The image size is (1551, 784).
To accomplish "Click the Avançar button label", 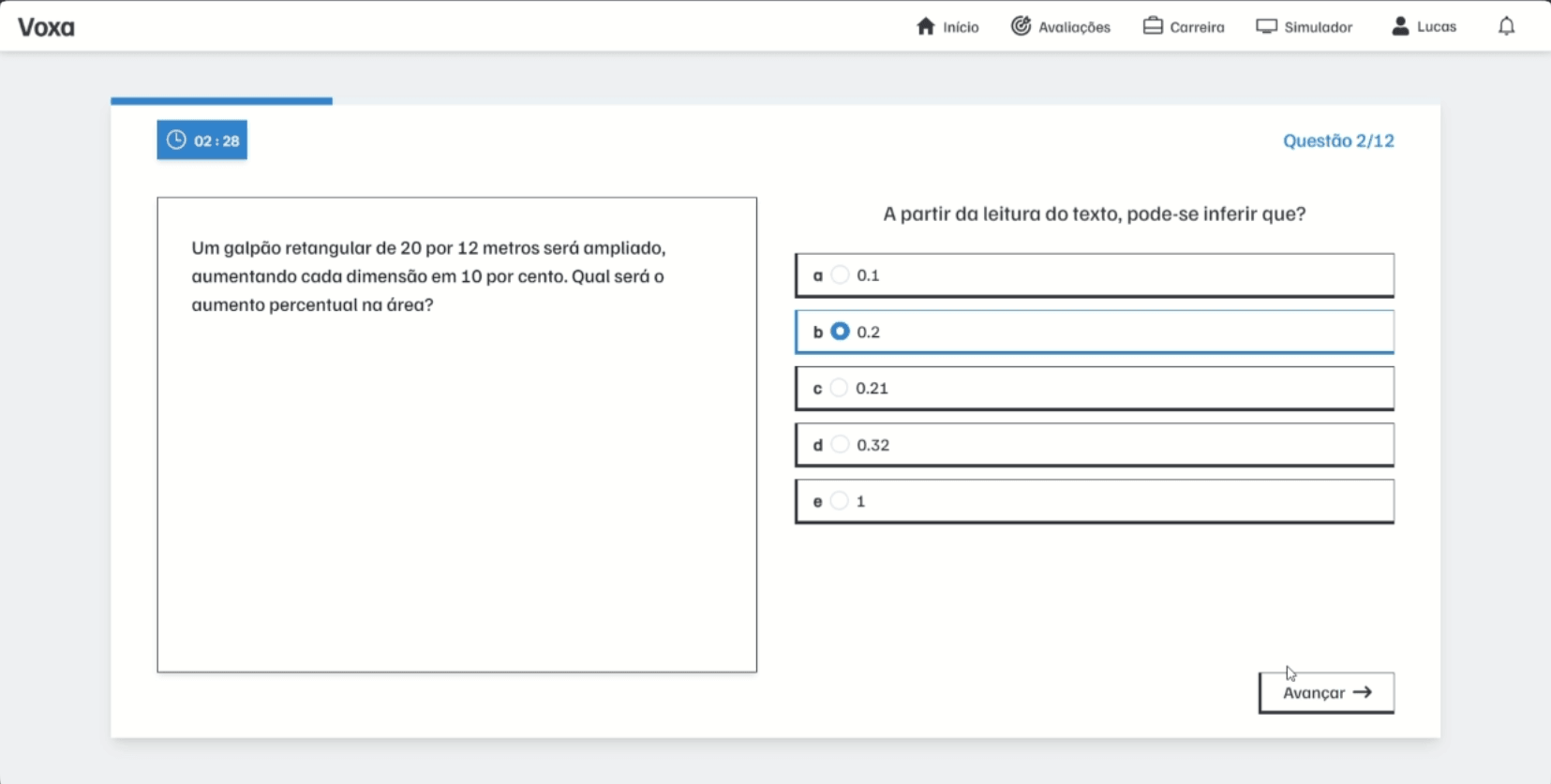I will (x=1314, y=693).
